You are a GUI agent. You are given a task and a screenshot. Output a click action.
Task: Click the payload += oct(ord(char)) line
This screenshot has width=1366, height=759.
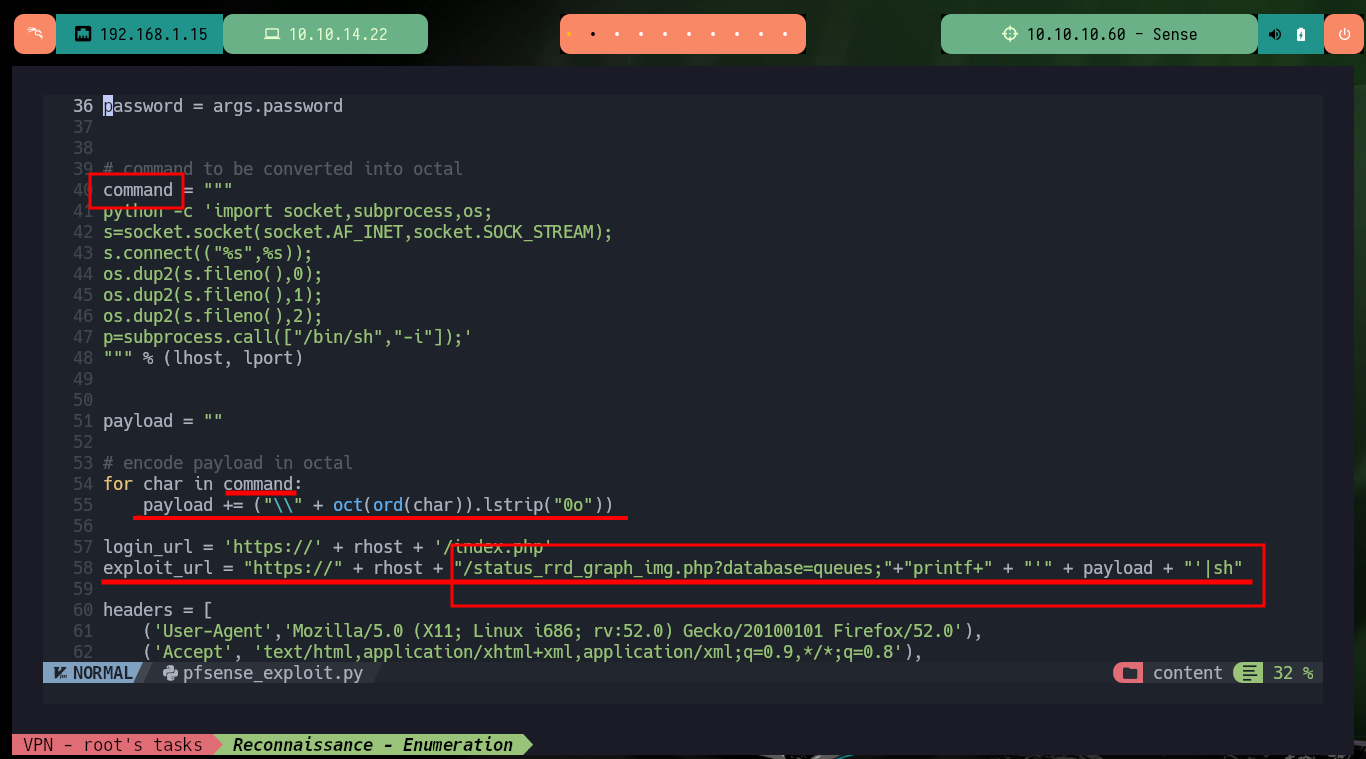378,505
